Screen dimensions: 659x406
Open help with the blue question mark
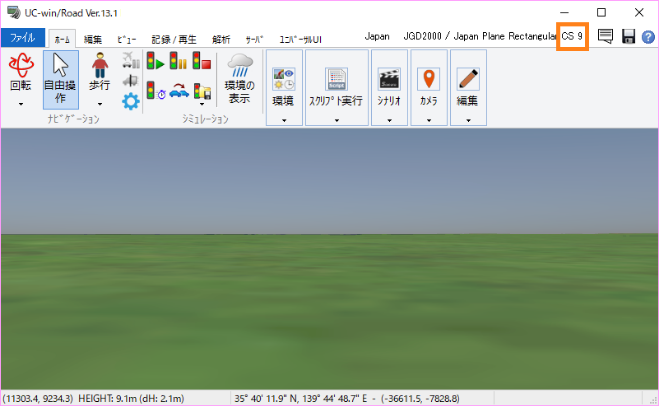coord(648,37)
